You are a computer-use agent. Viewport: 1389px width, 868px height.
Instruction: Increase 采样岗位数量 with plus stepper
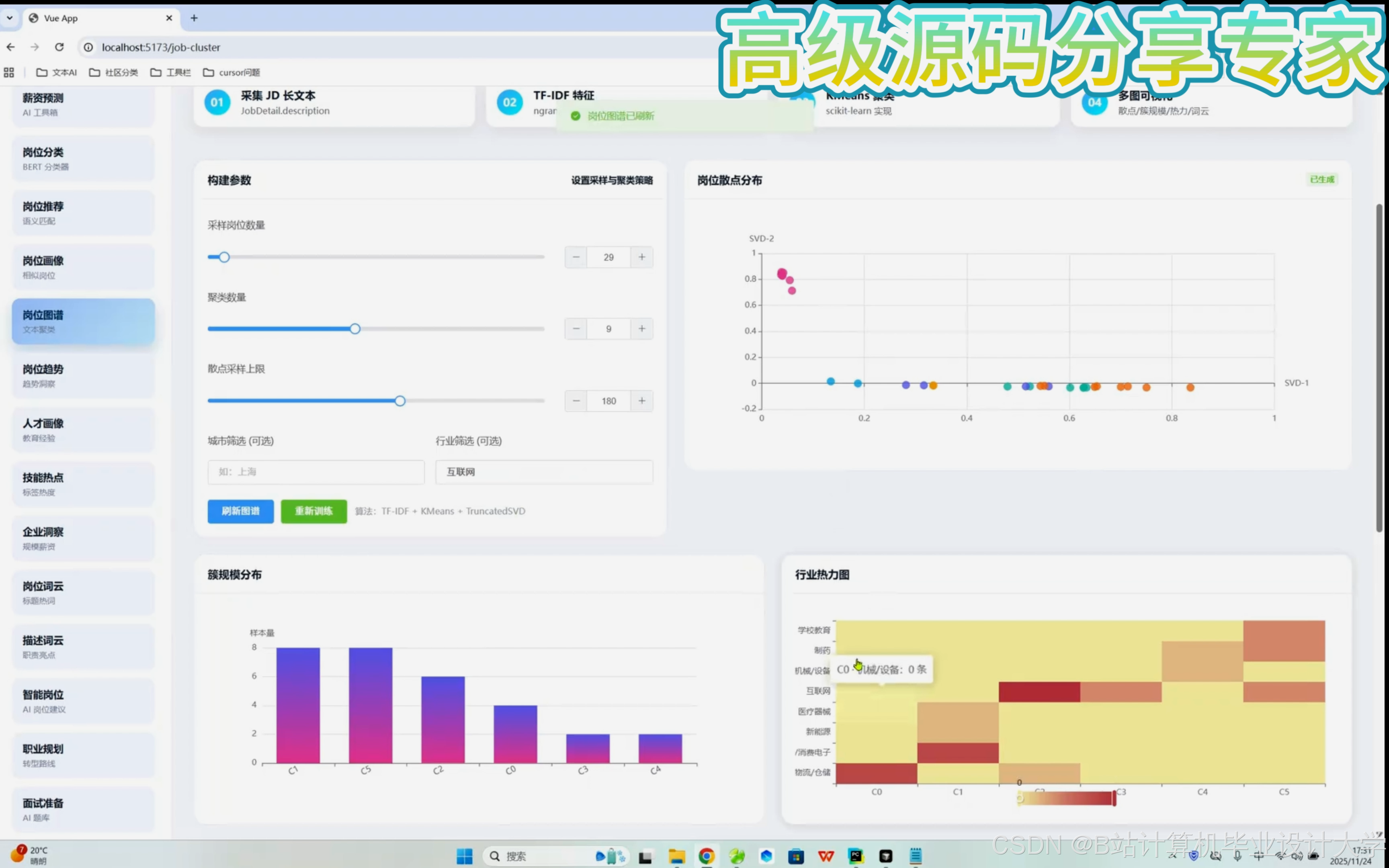642,257
